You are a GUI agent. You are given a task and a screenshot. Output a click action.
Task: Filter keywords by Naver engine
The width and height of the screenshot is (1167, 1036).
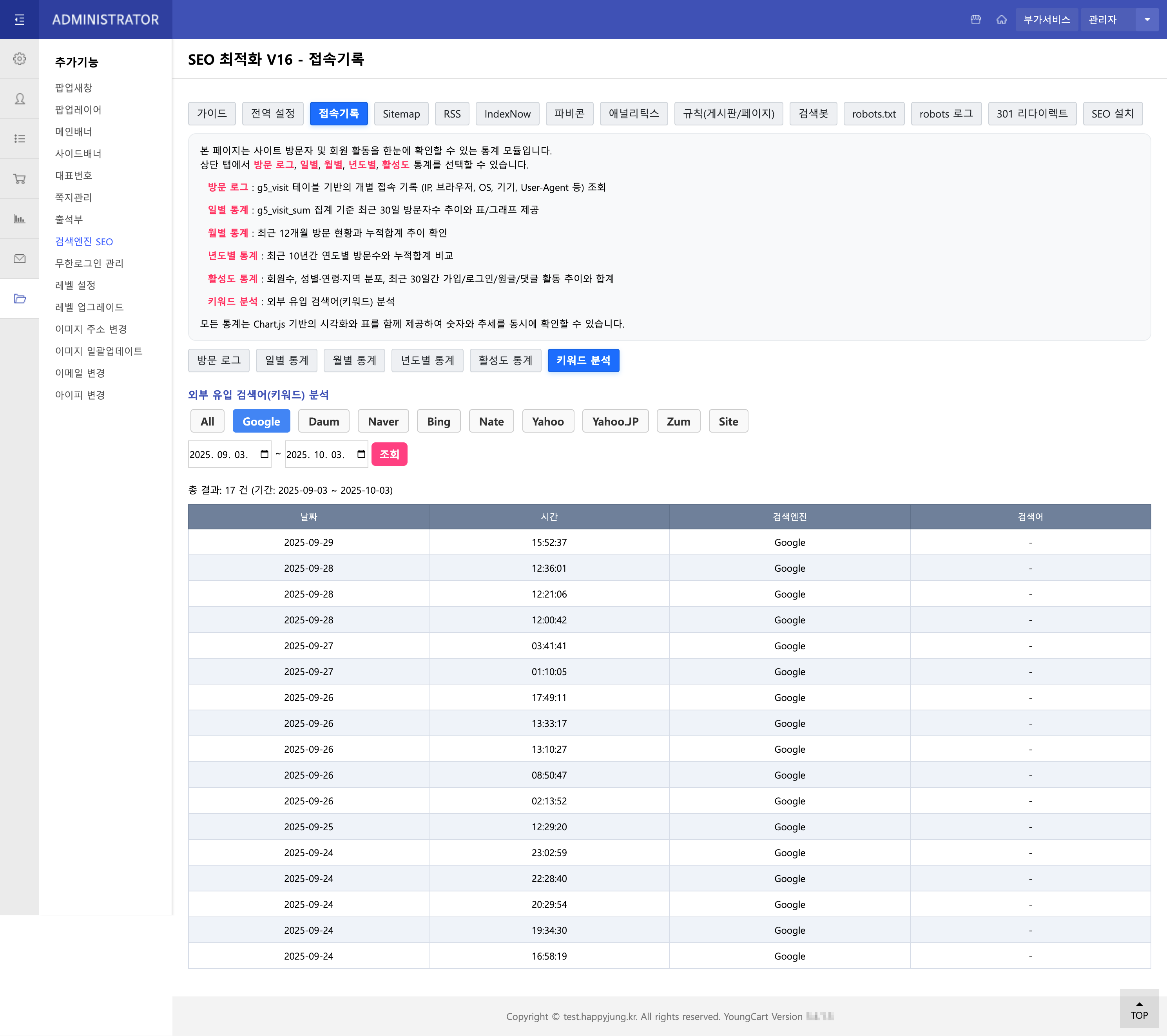pos(382,421)
